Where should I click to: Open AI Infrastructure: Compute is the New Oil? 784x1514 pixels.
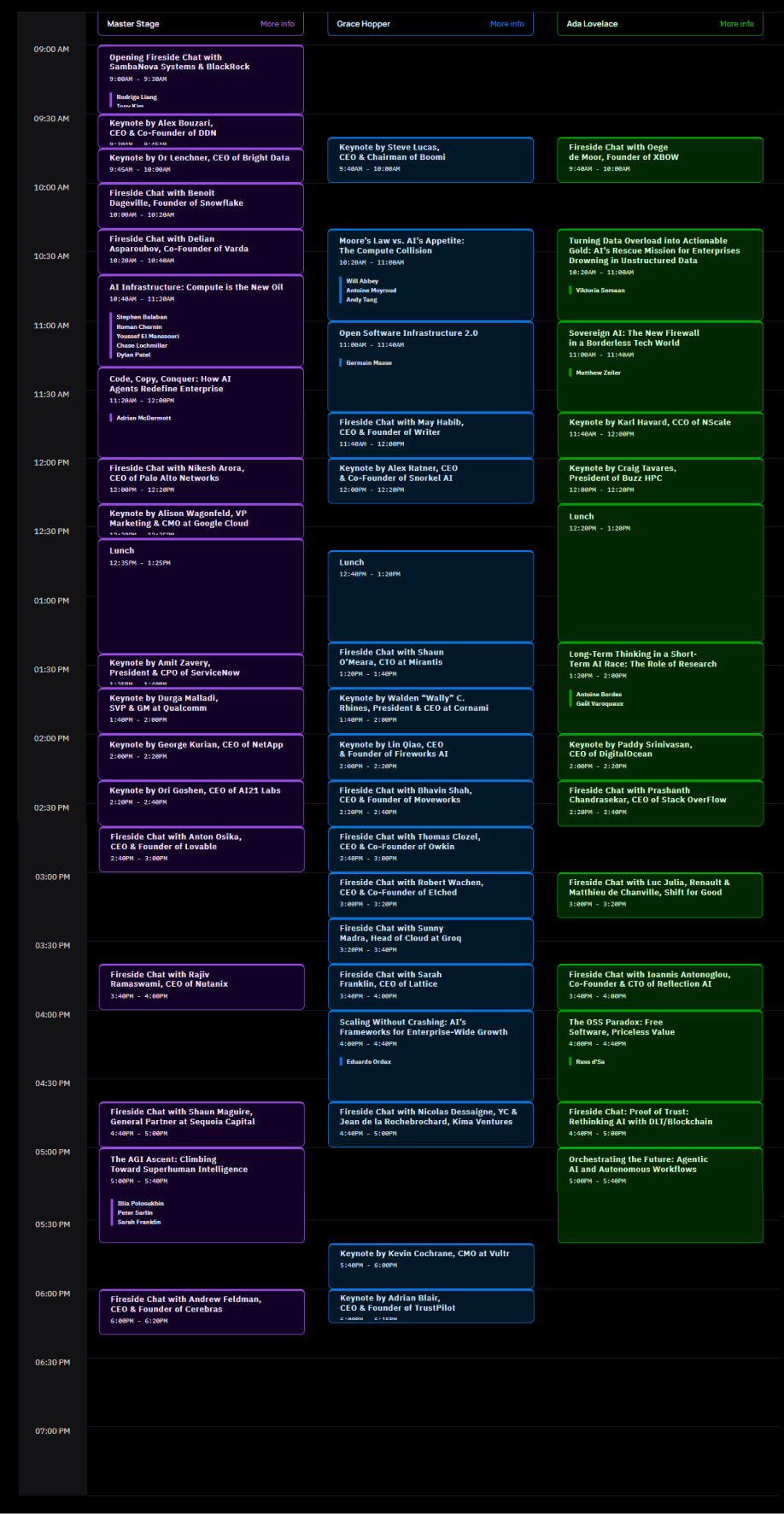coord(201,320)
